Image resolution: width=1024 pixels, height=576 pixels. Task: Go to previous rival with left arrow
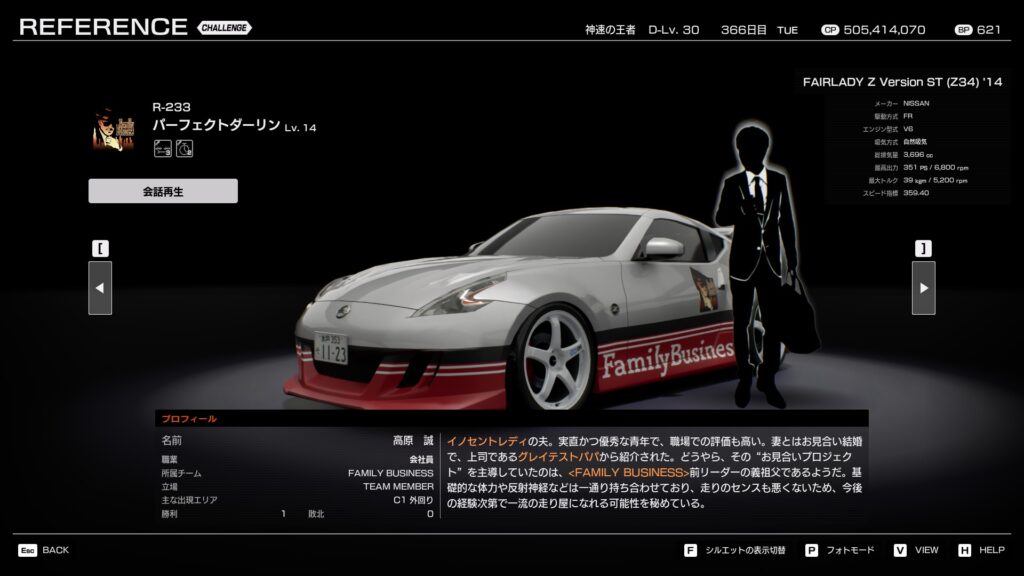[100, 288]
